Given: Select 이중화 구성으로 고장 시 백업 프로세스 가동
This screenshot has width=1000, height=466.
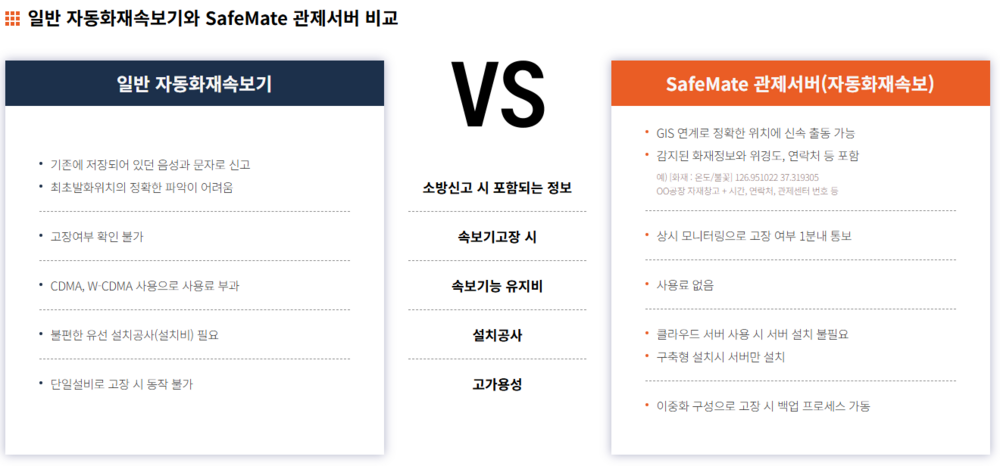Looking at the screenshot, I should pos(763,406).
